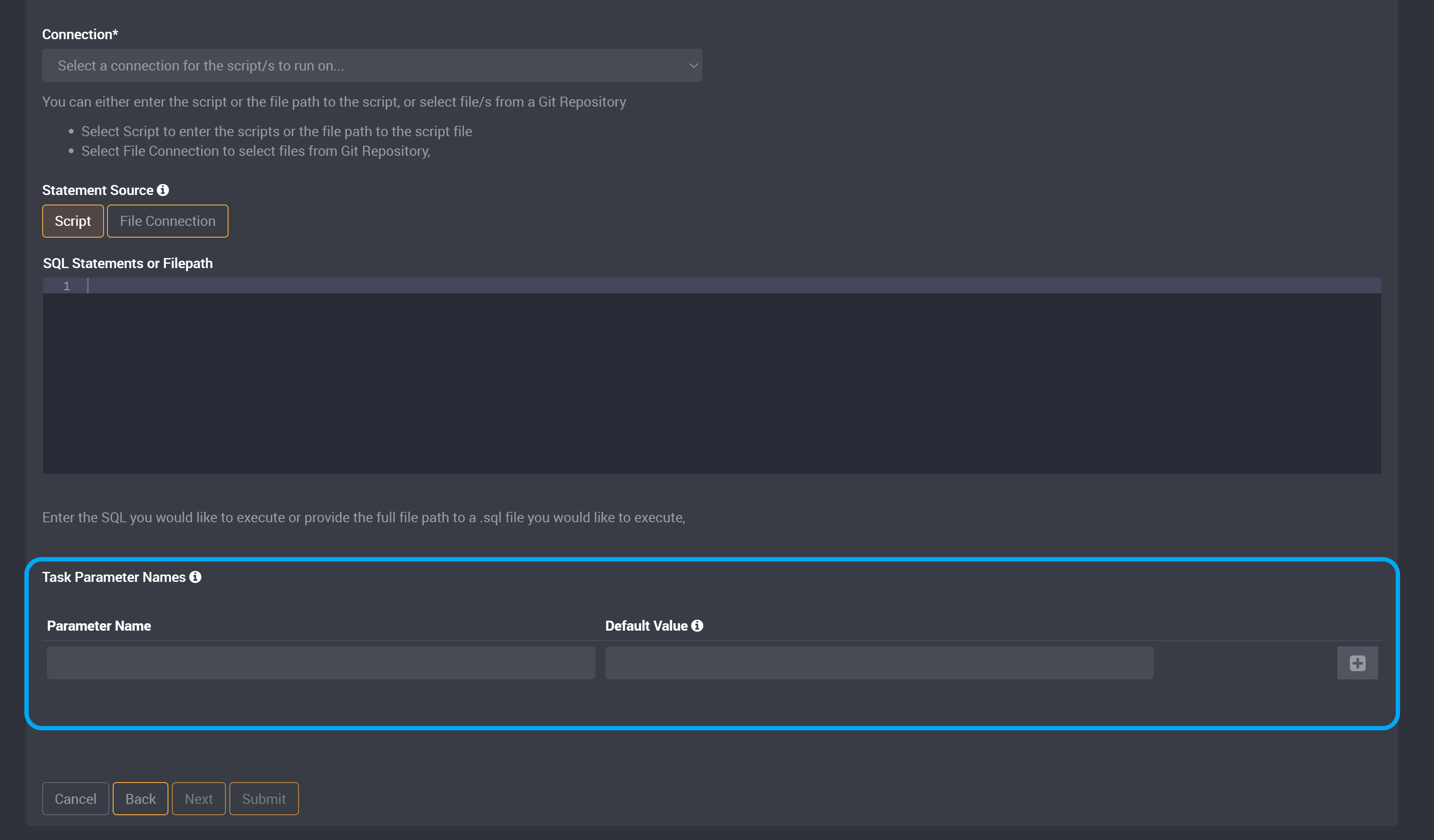Click the 'Parameter Name' column header
The width and height of the screenshot is (1434, 840).
99,626
